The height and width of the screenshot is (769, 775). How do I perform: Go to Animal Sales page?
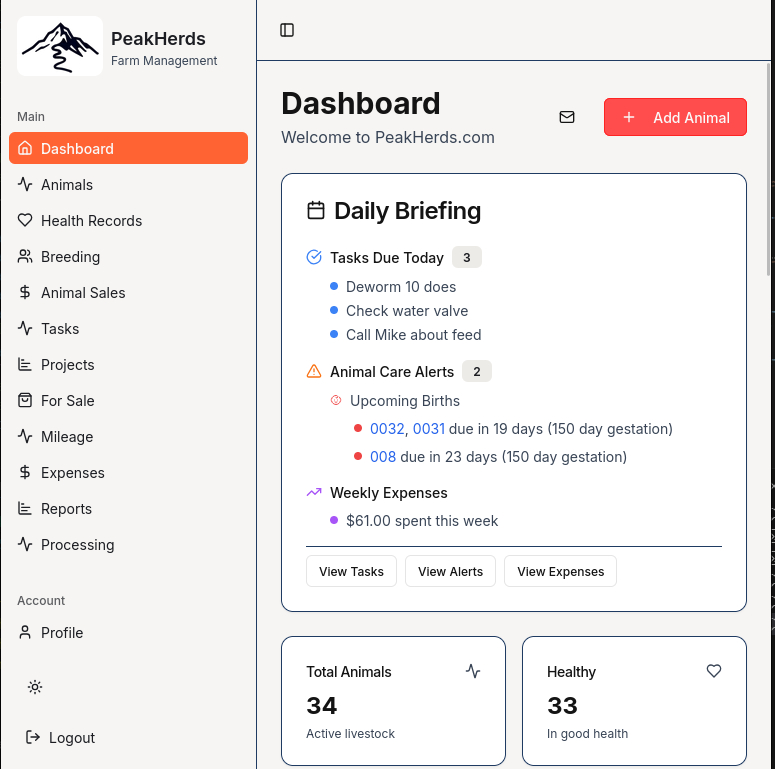pyautogui.click(x=83, y=293)
